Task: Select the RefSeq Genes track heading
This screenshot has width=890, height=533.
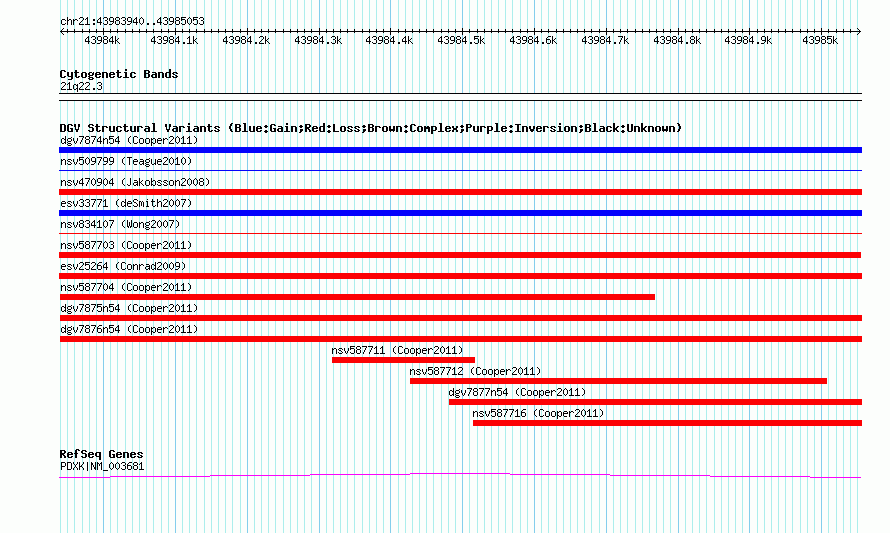Action: (102, 454)
